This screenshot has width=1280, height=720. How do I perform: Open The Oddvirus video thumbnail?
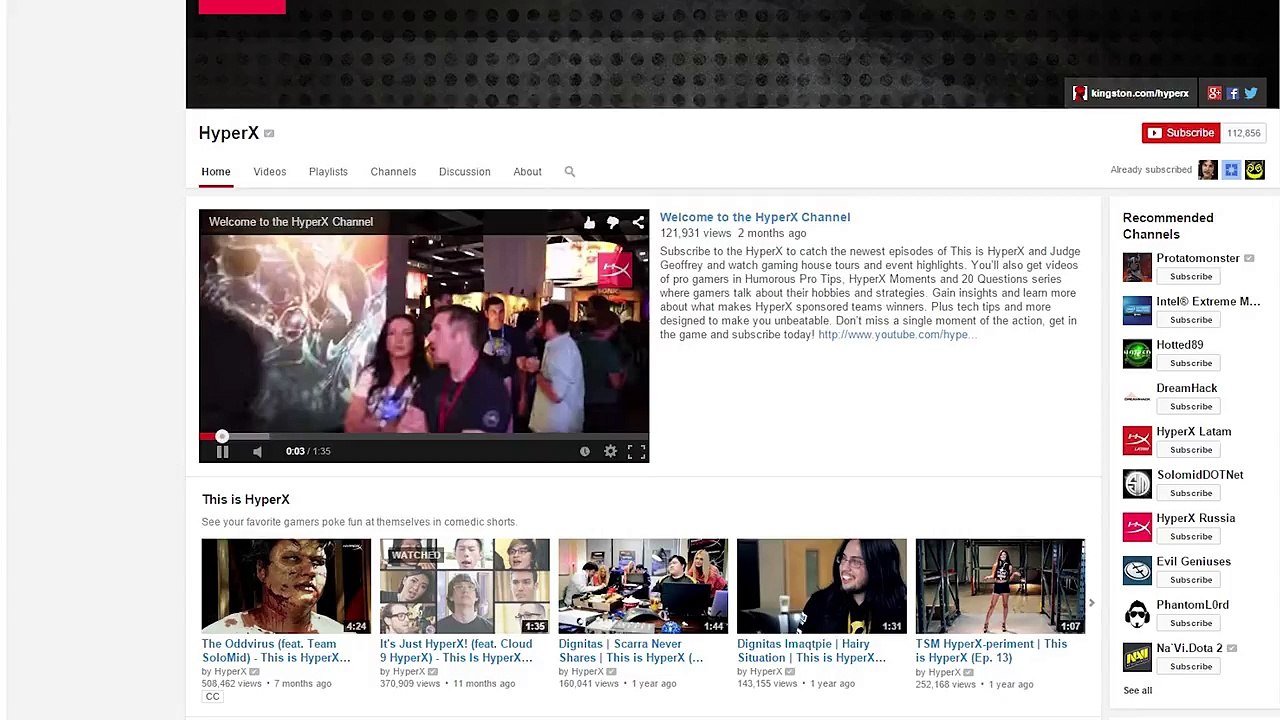point(286,586)
